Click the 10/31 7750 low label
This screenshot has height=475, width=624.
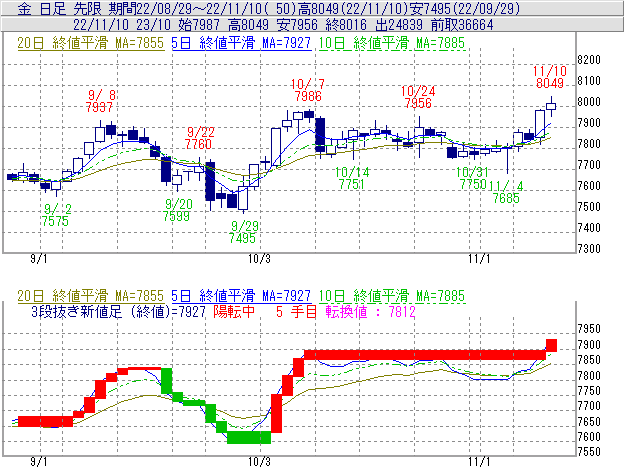[472, 178]
